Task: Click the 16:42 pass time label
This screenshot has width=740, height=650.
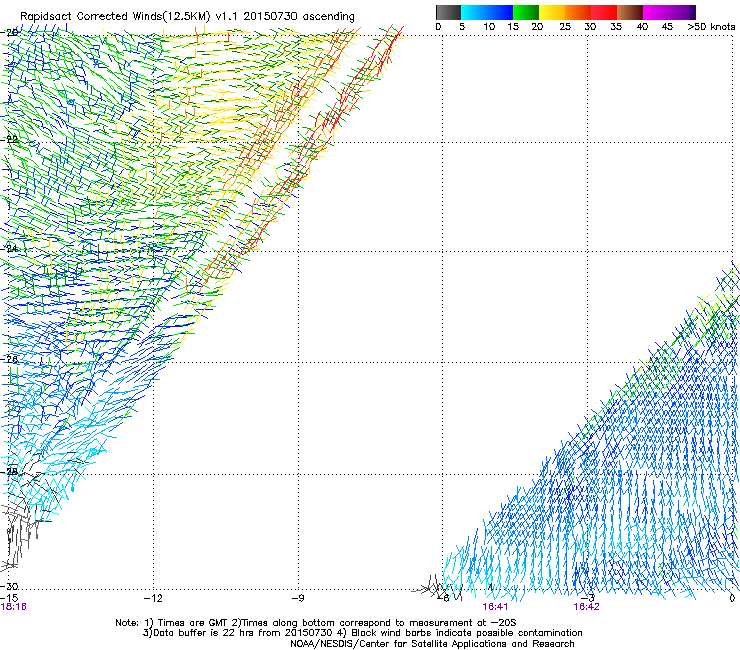Action: (x=586, y=607)
